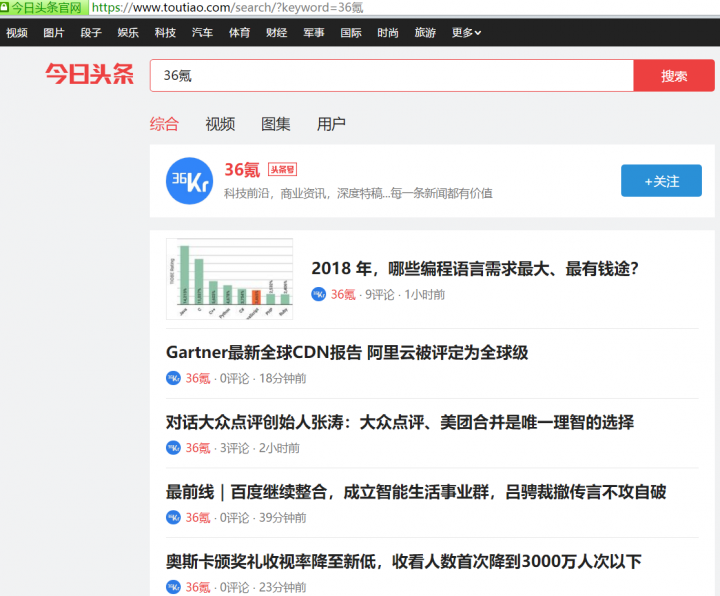The image size is (720, 596).
Task: Click 9评论 under the 2018 年 article
Action: point(380,294)
